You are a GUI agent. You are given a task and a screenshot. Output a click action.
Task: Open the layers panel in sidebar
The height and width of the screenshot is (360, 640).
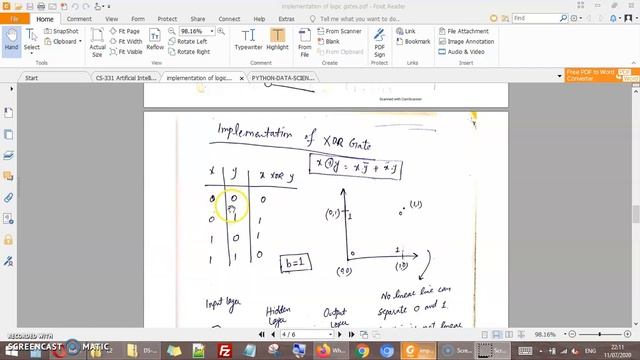pyautogui.click(x=8, y=155)
